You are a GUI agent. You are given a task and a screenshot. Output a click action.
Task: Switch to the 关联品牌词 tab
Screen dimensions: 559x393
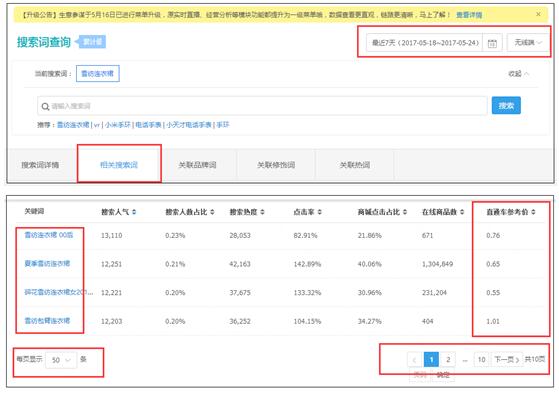197,164
